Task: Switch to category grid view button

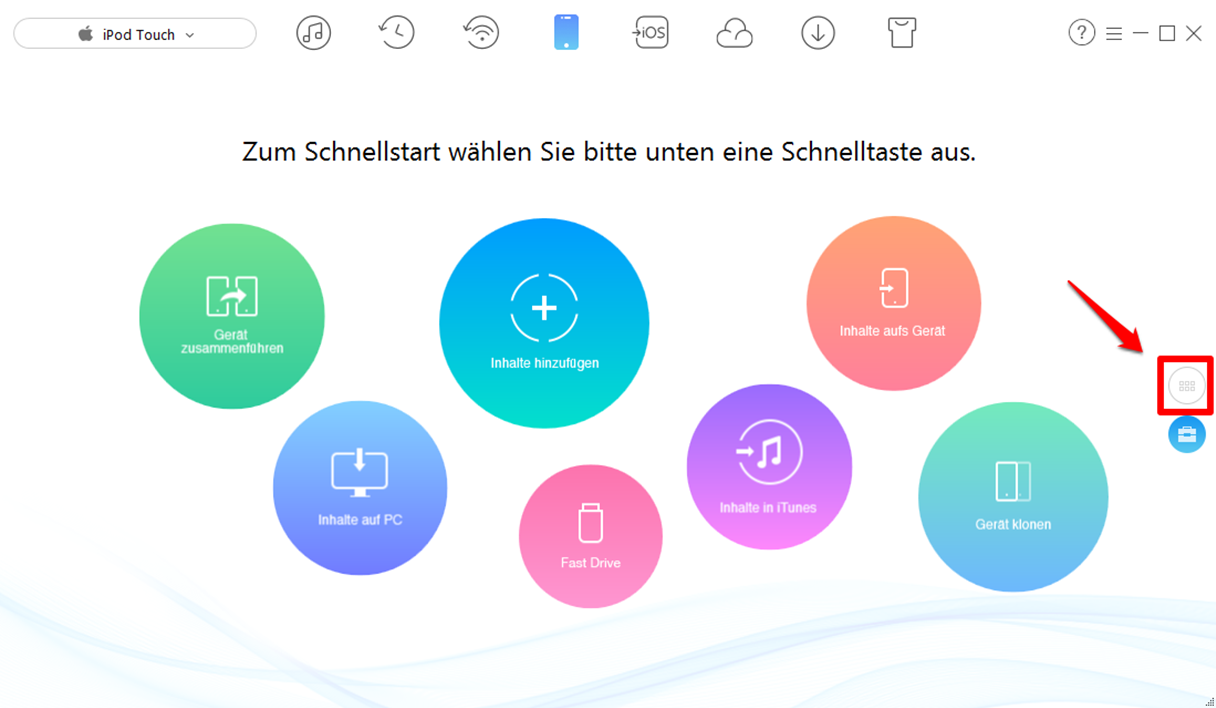Action: tap(1187, 385)
